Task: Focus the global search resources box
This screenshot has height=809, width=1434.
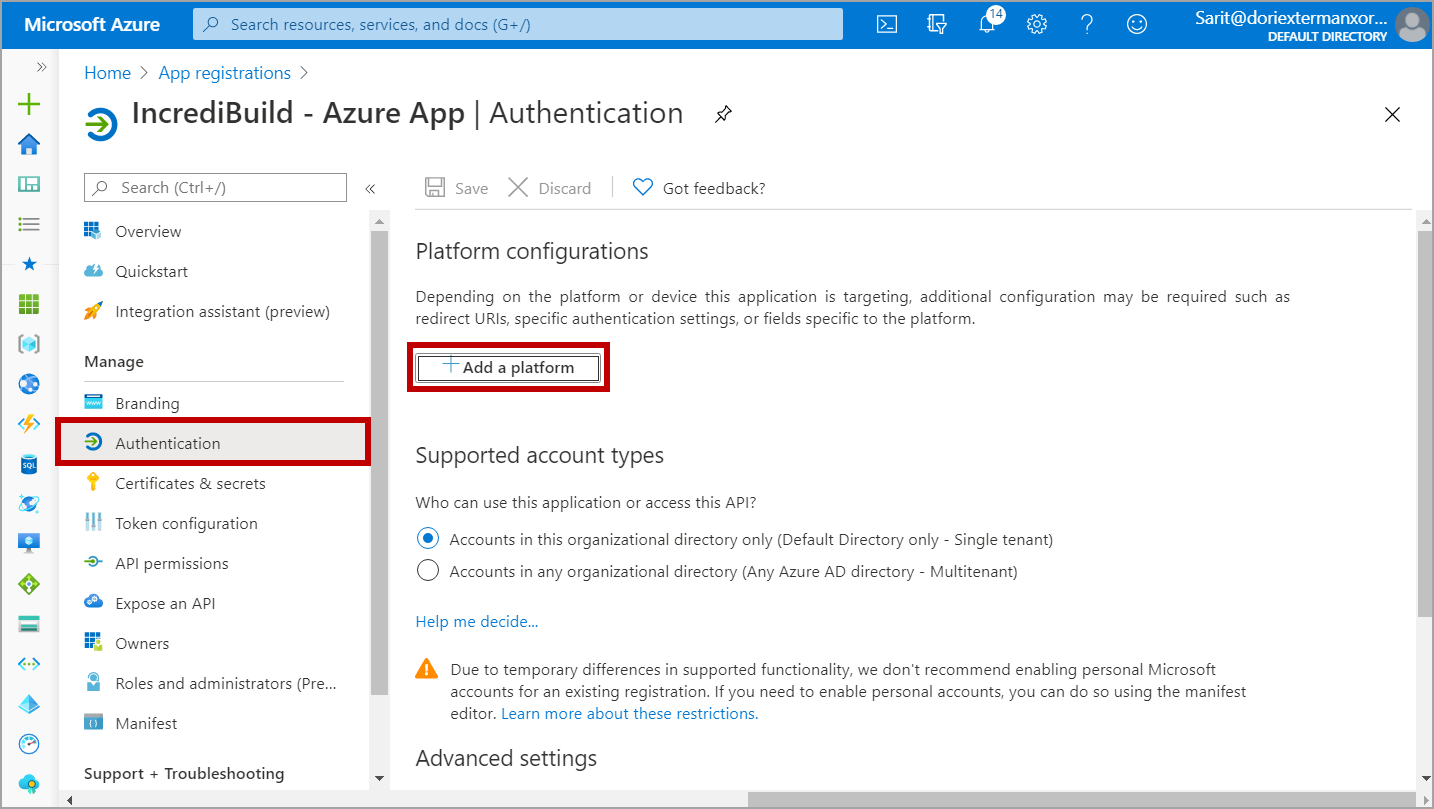Action: pos(518,24)
